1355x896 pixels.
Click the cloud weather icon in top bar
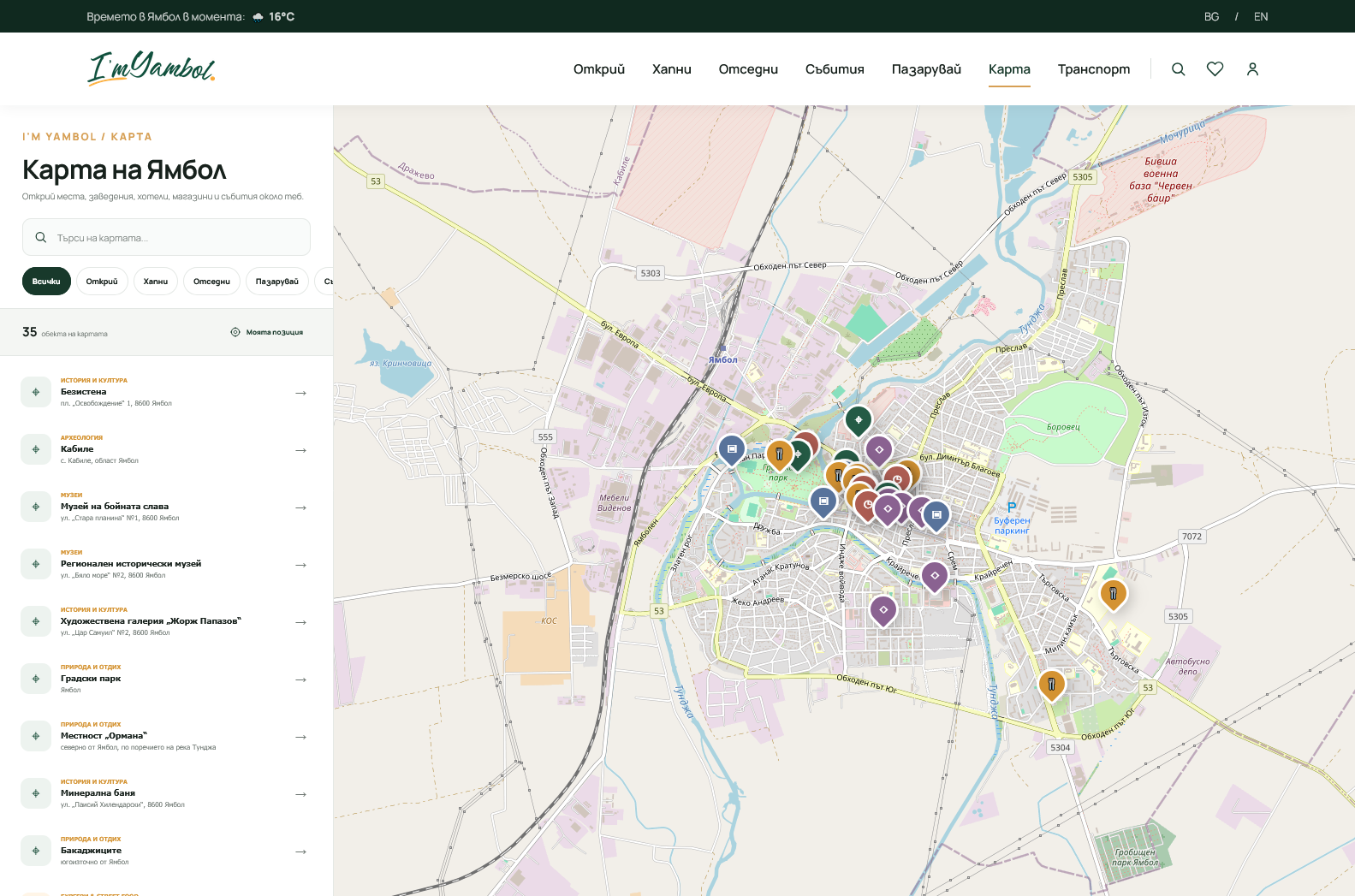pos(258,17)
